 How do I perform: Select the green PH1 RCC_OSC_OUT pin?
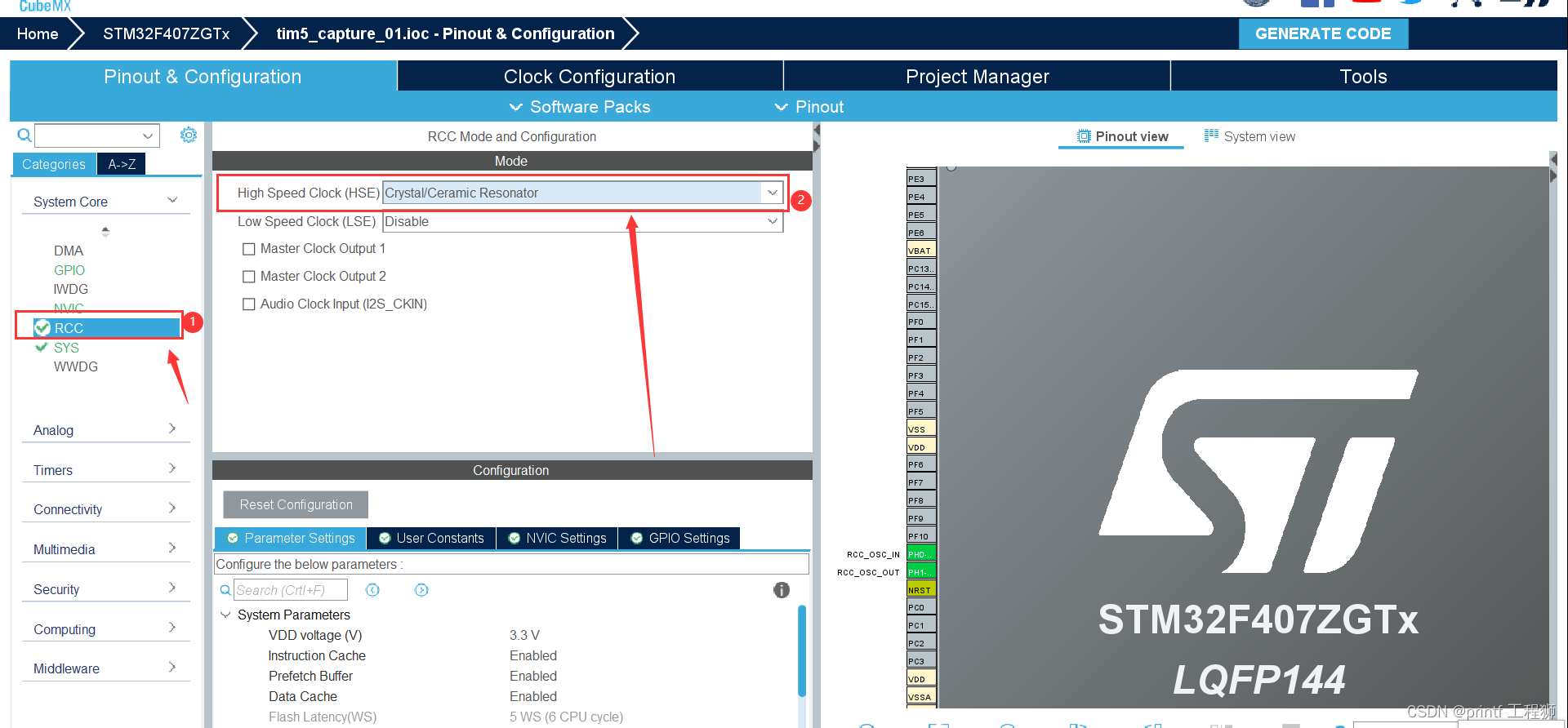coord(921,572)
